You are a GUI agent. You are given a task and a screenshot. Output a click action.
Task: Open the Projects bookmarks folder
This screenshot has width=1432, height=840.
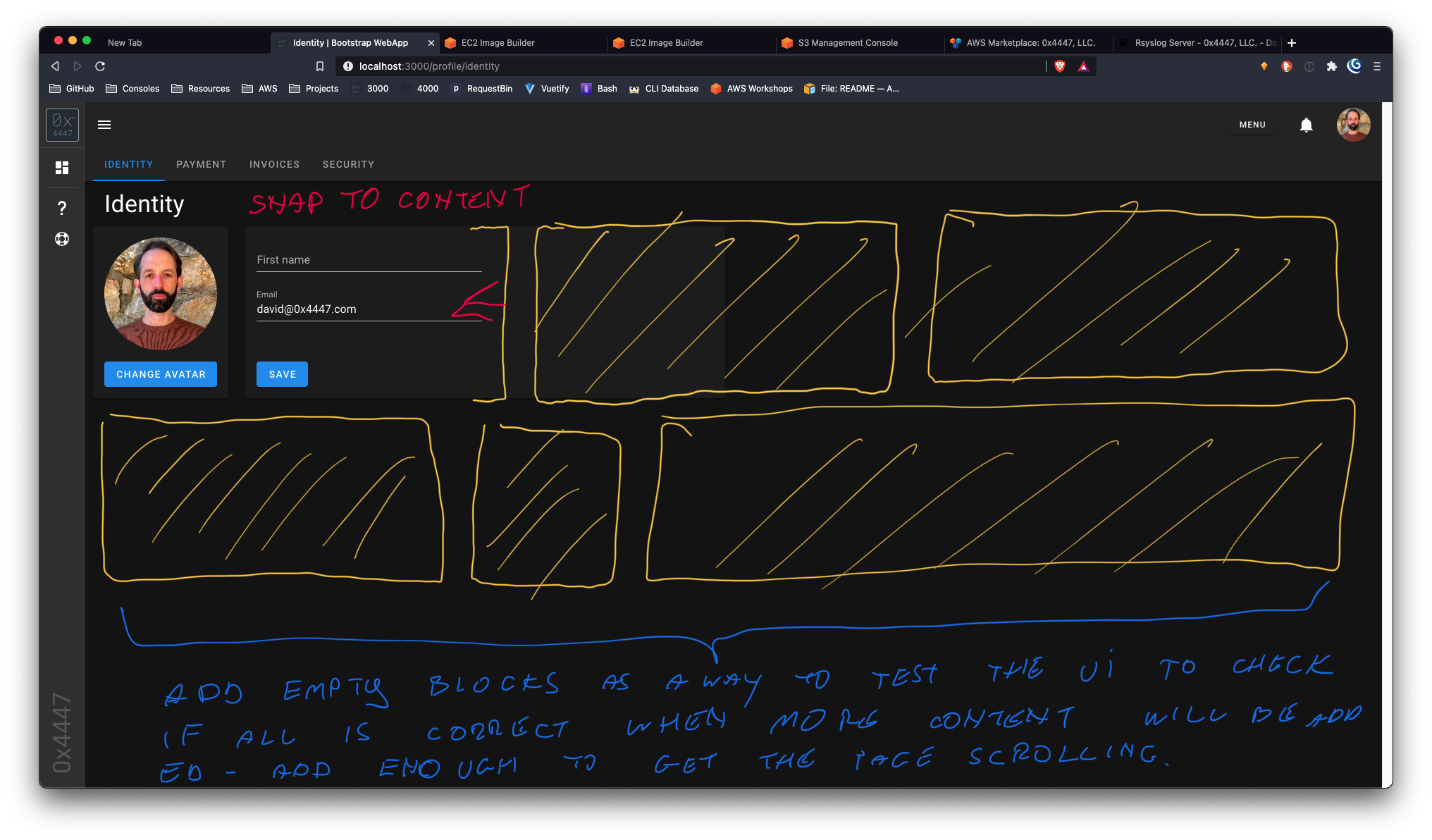coord(314,89)
